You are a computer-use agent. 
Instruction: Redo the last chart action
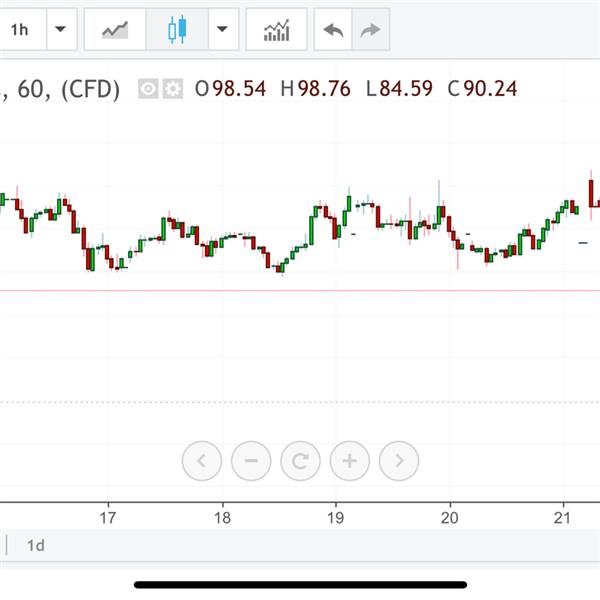(370, 30)
